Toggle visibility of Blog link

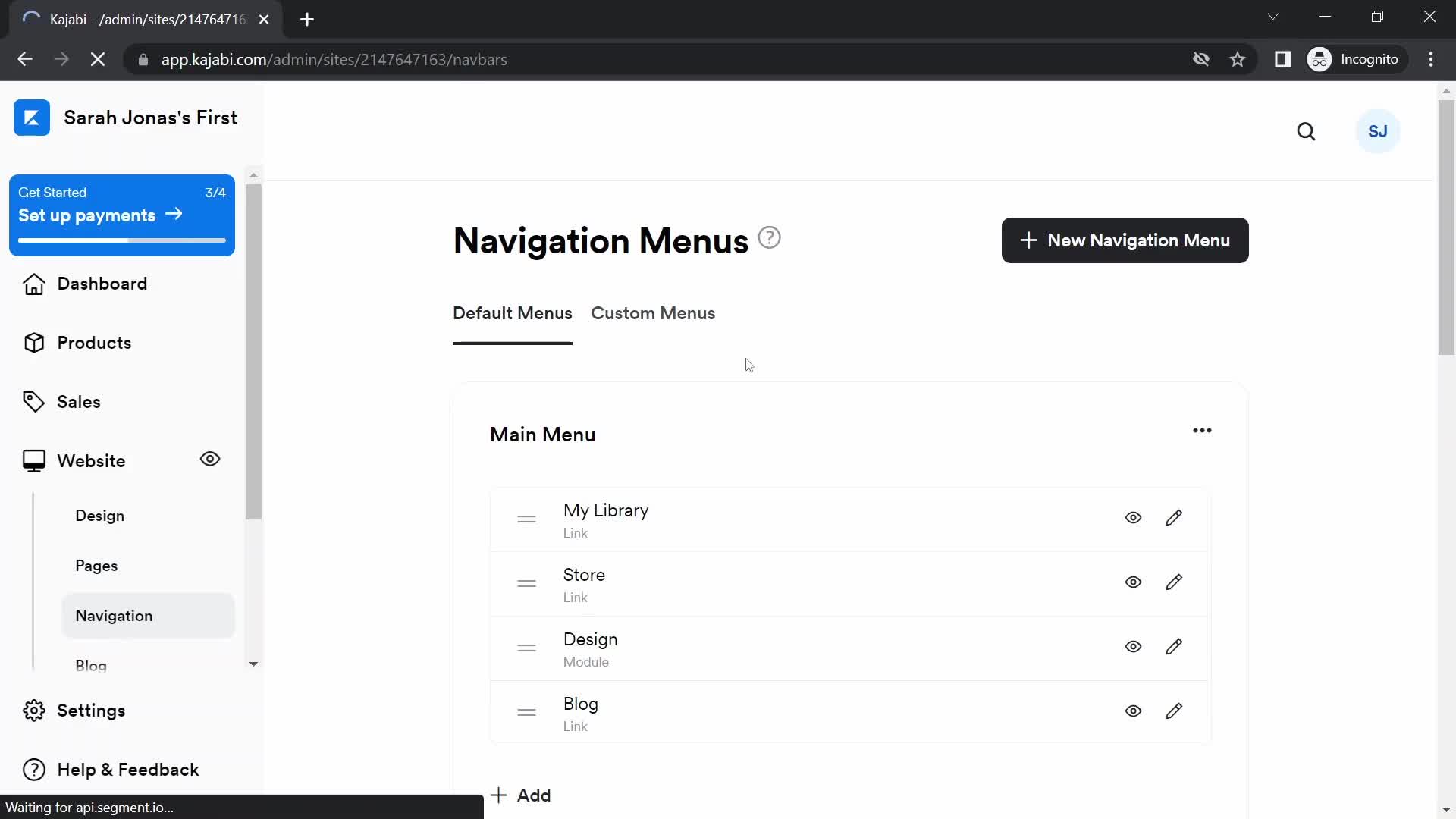click(x=1133, y=711)
